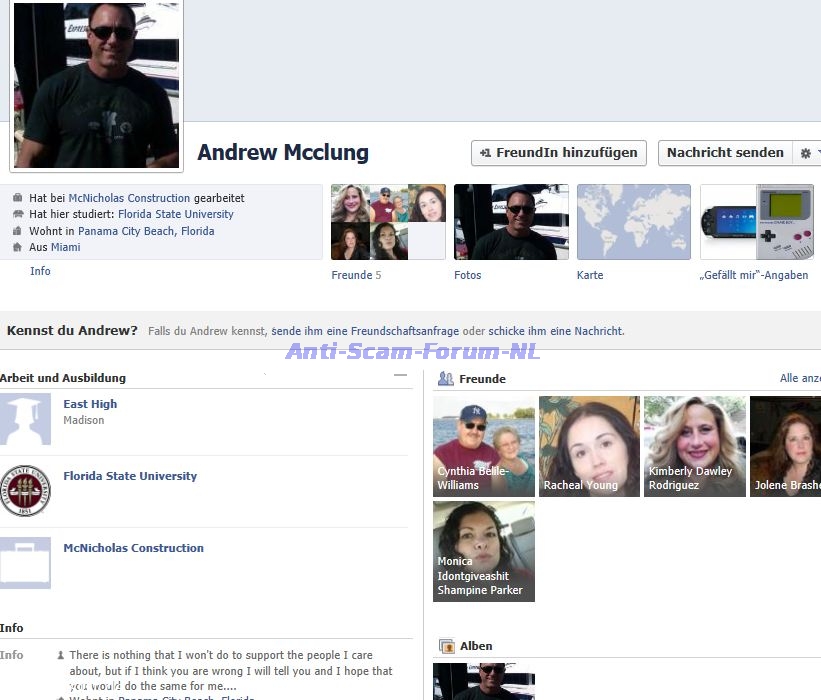This screenshot has height=700, width=821.
Task: Open the Gefällt mir game console tile
Action: (x=757, y=222)
